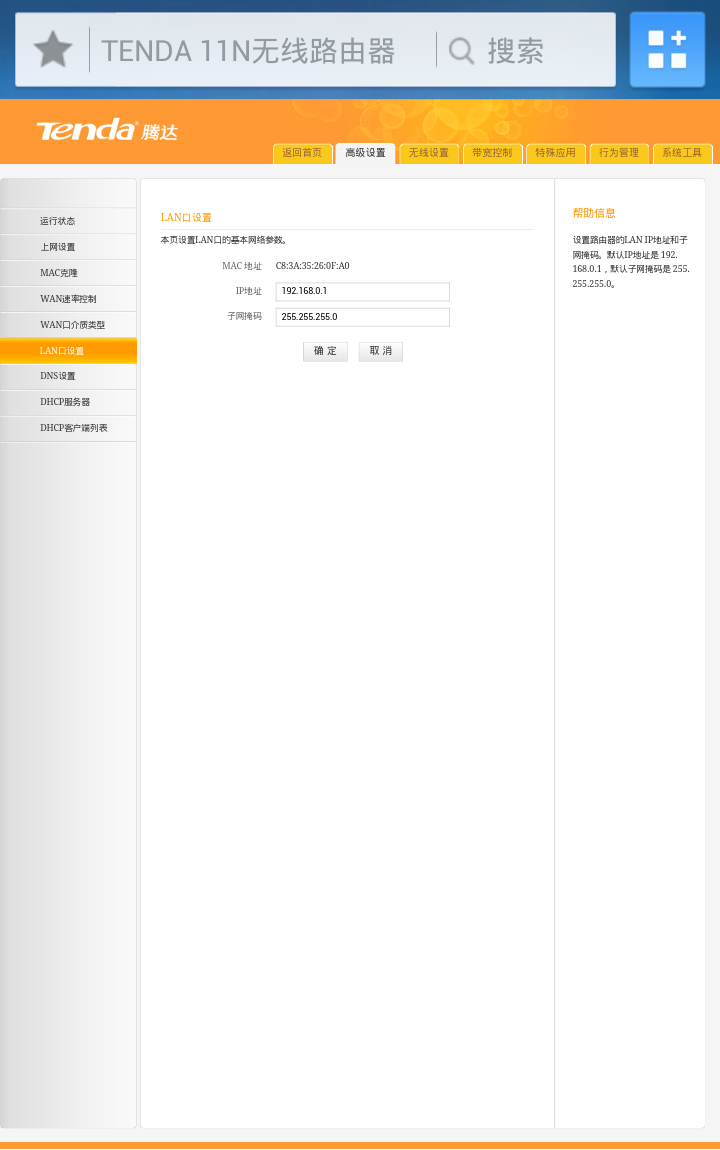Click the IP地址 label
This screenshot has height=1150, width=720.
249,291
